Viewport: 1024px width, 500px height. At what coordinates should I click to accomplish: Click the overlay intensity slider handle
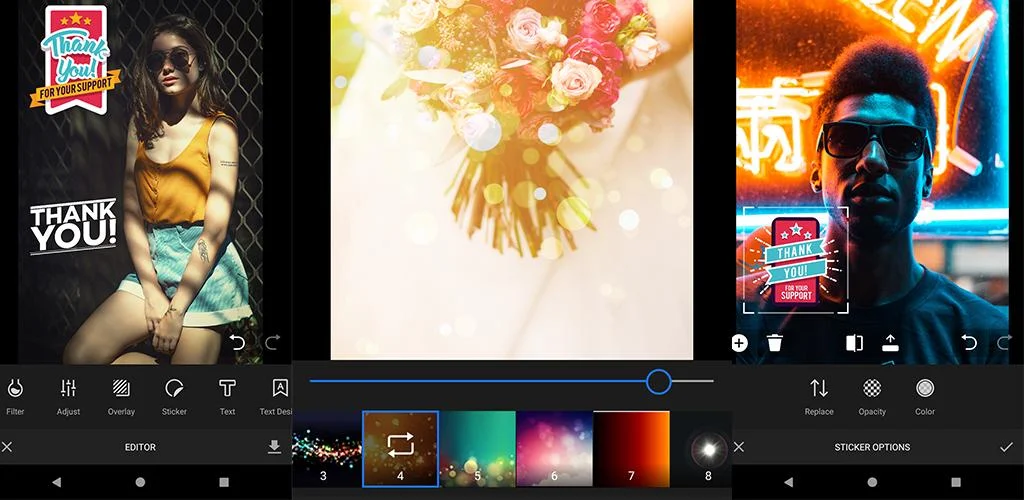tap(658, 381)
